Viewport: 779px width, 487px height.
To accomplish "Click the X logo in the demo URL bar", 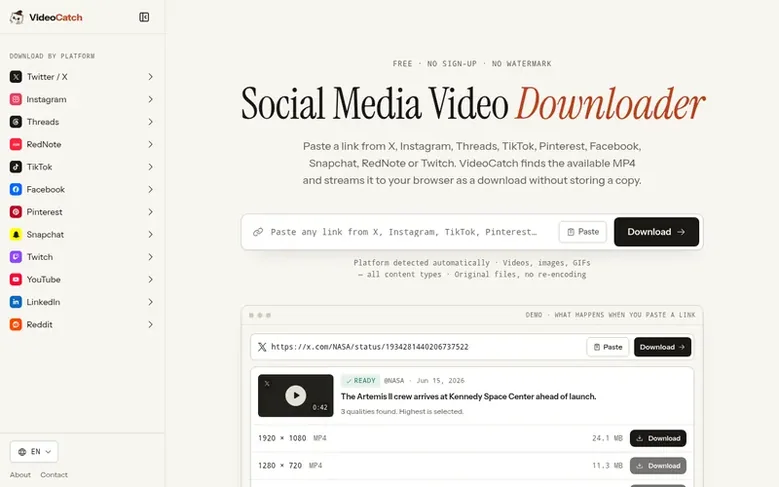I will pyautogui.click(x=262, y=347).
